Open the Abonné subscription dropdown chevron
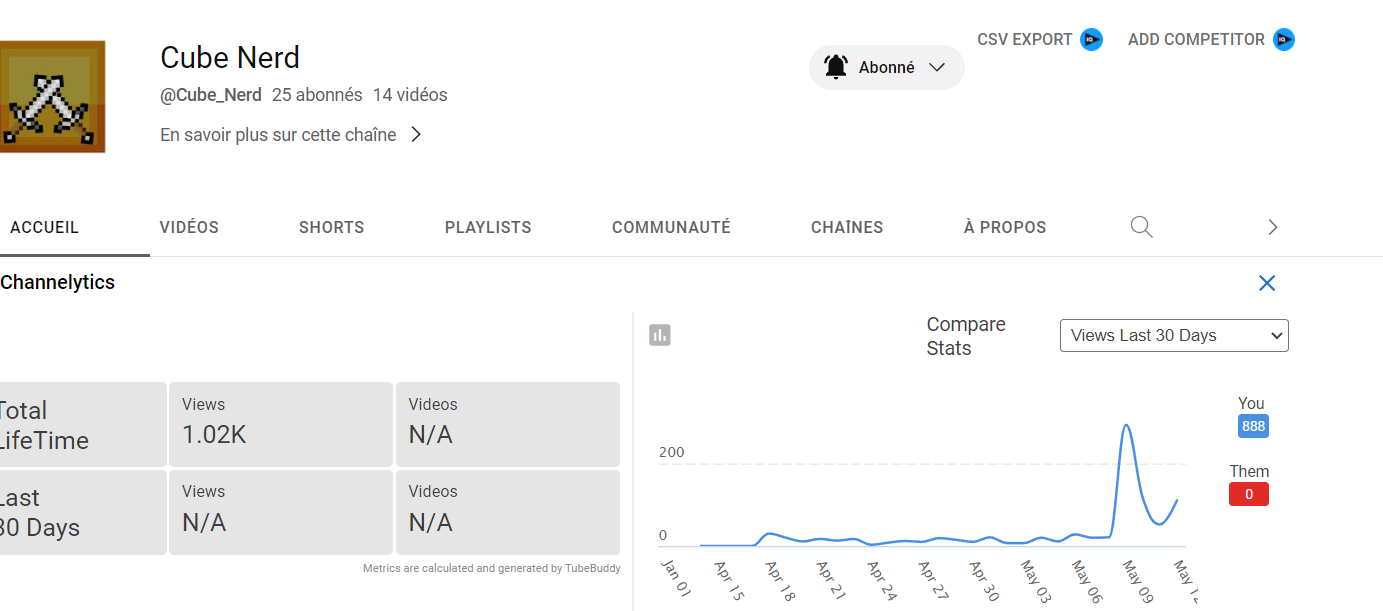The width and height of the screenshot is (1383, 611). pyautogui.click(x=937, y=67)
